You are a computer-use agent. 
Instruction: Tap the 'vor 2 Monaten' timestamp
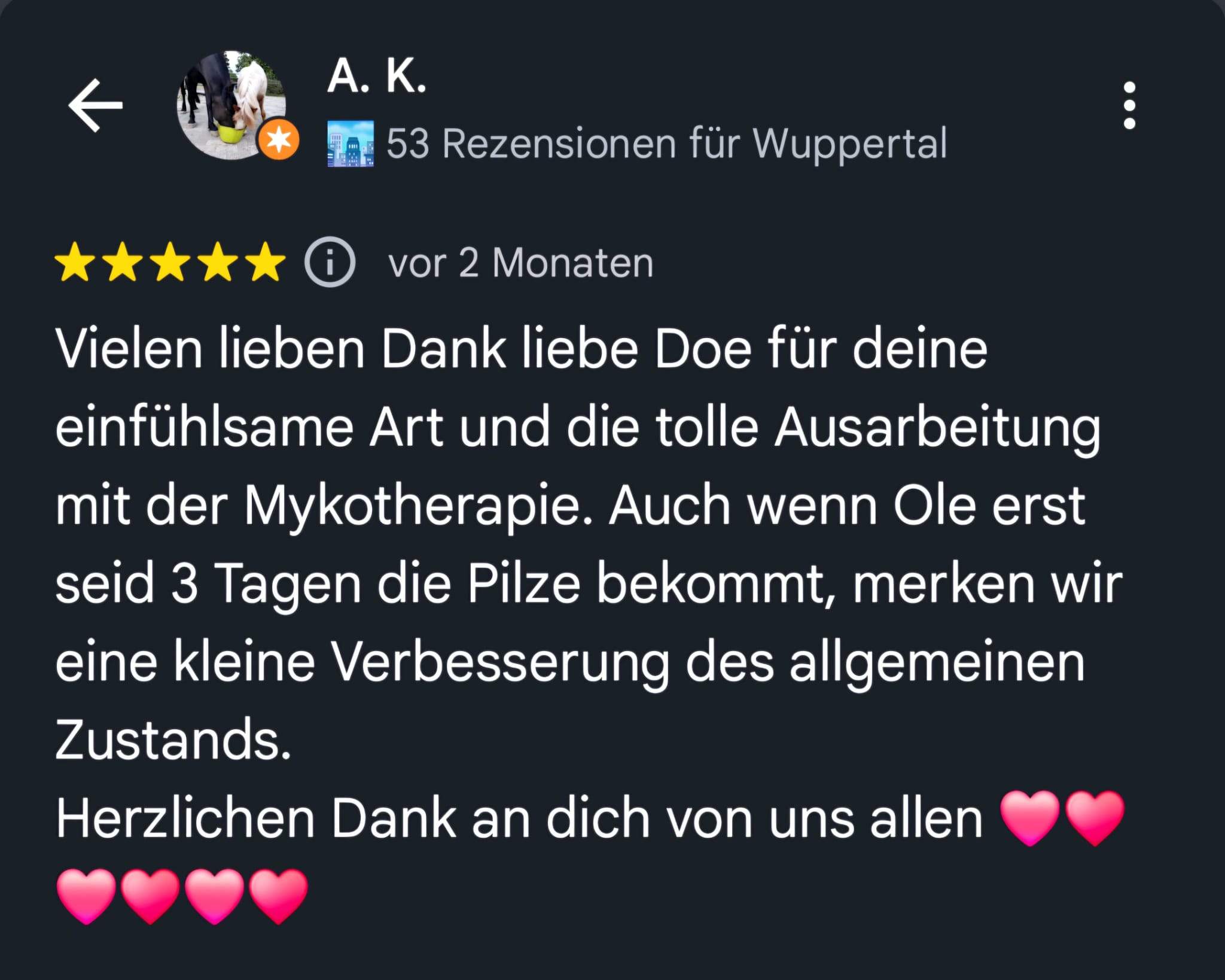click(521, 263)
